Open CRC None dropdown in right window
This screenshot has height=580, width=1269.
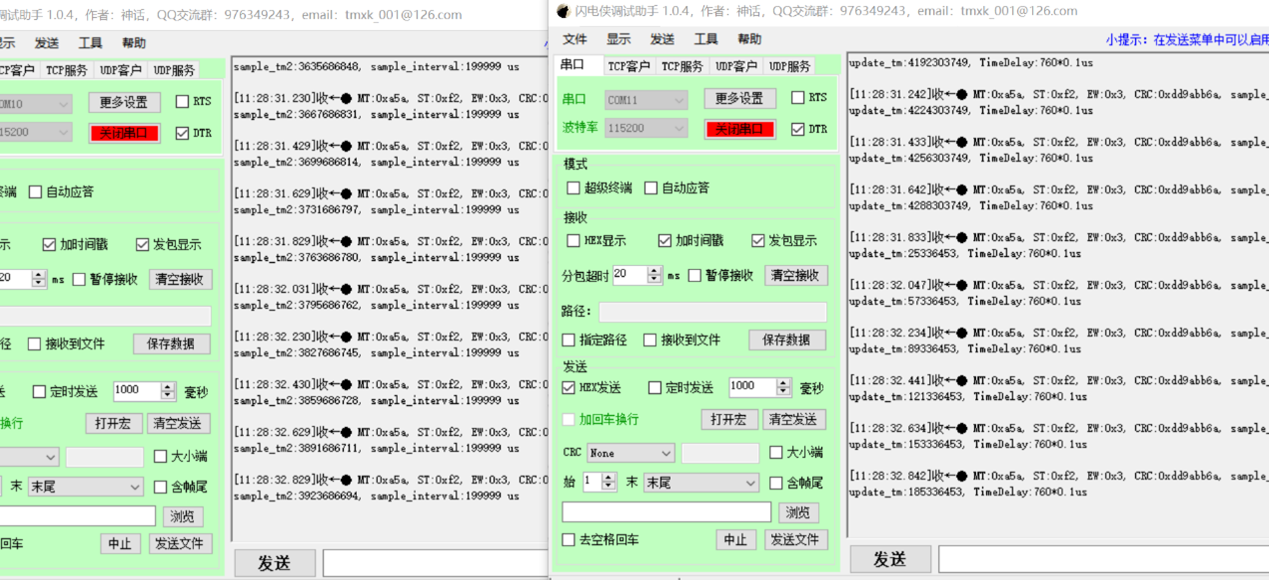tap(631, 453)
